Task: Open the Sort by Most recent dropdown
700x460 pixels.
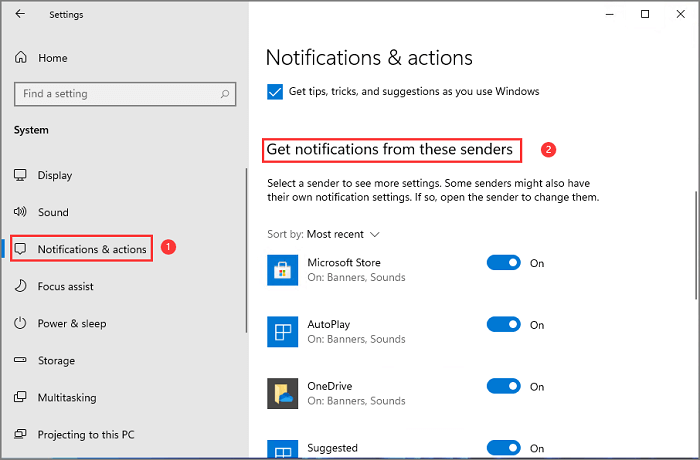Action: (343, 234)
